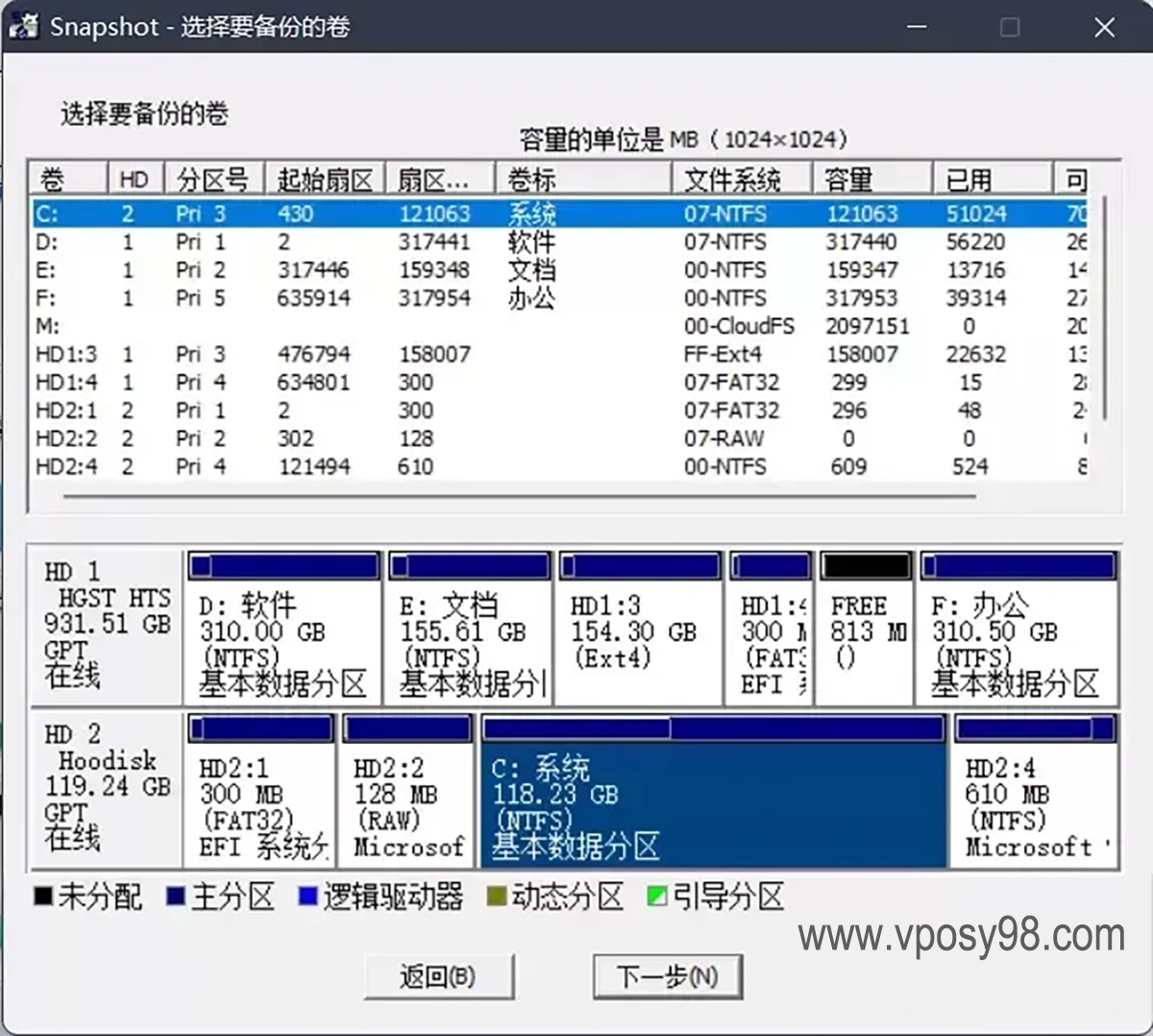Sort by the 文件系统 column header
This screenshot has width=1153, height=1036.
[x=742, y=180]
